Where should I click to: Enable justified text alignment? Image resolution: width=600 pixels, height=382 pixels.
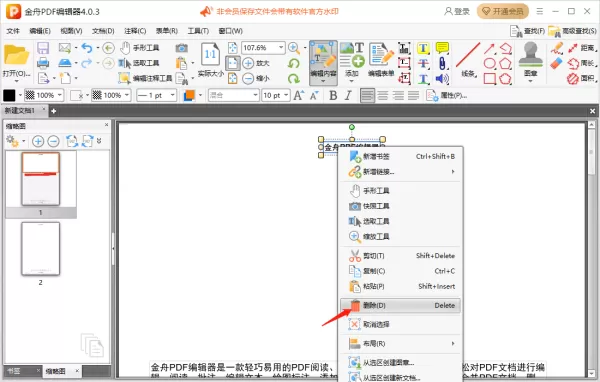(413, 95)
